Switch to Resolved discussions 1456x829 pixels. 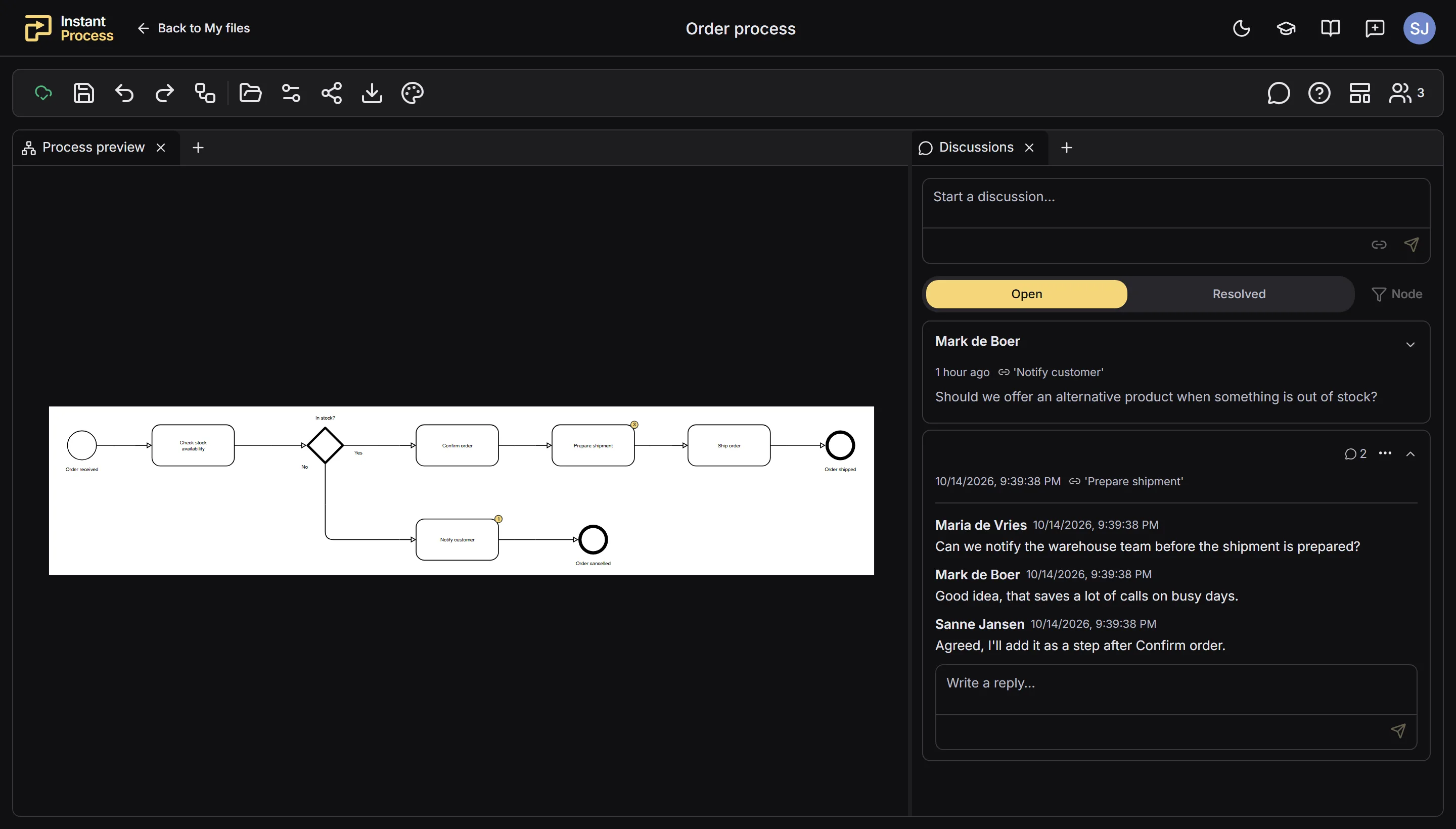tap(1239, 294)
